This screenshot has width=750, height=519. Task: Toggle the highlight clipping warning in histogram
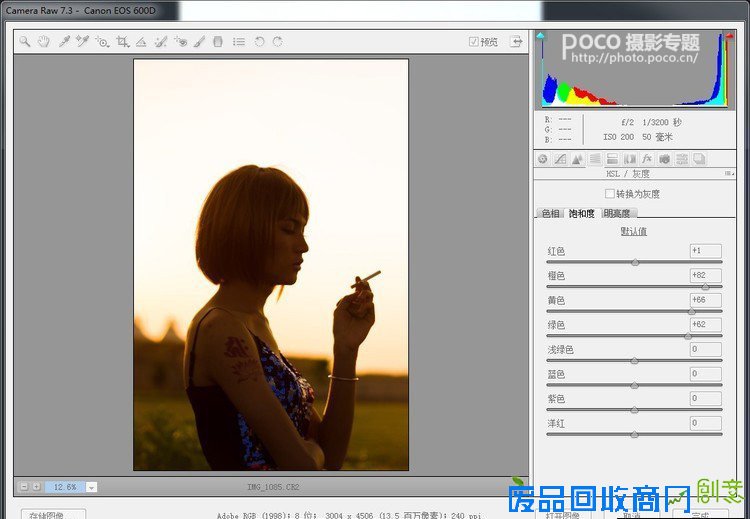718,38
